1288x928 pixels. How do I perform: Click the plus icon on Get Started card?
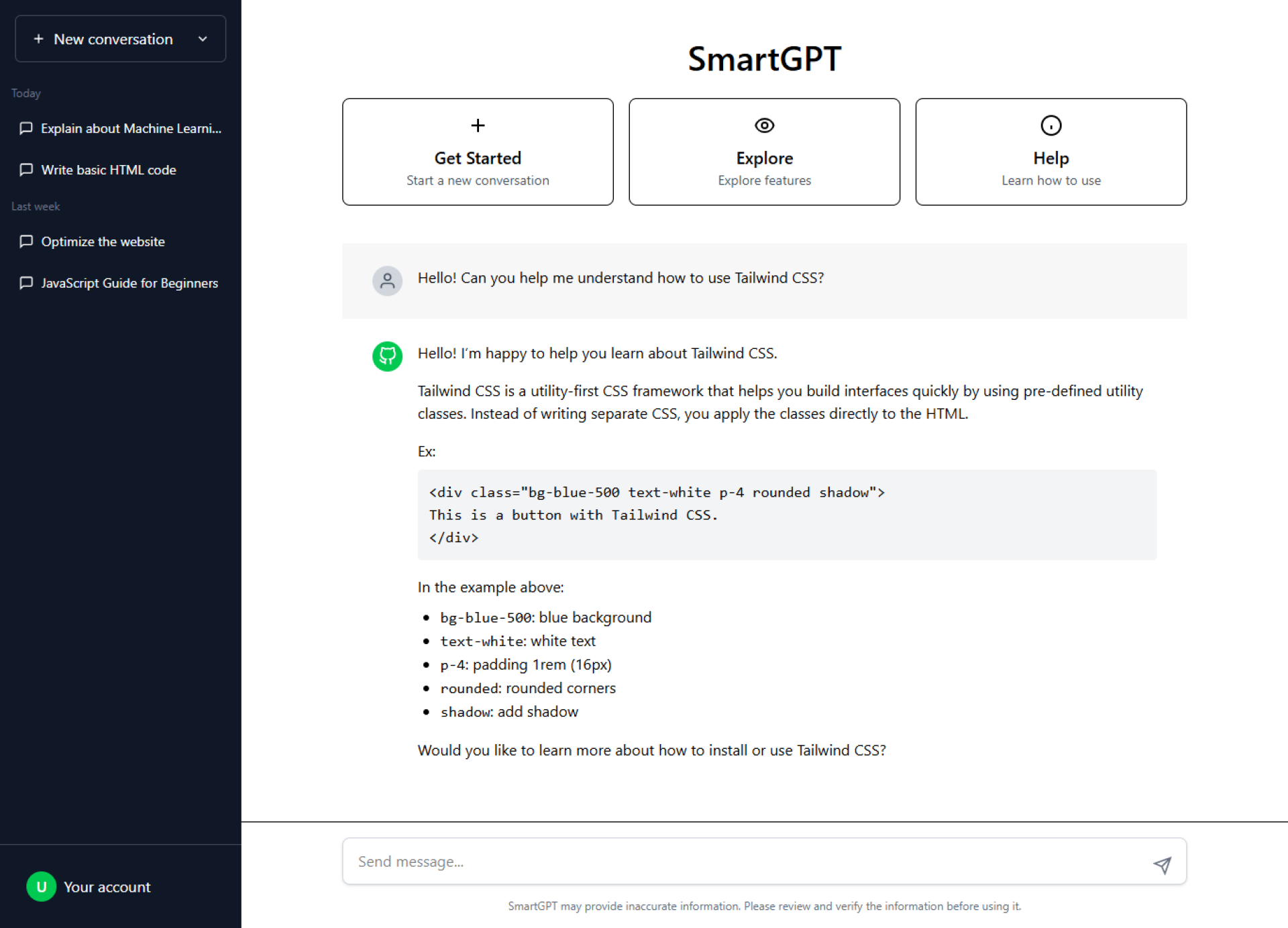point(478,125)
